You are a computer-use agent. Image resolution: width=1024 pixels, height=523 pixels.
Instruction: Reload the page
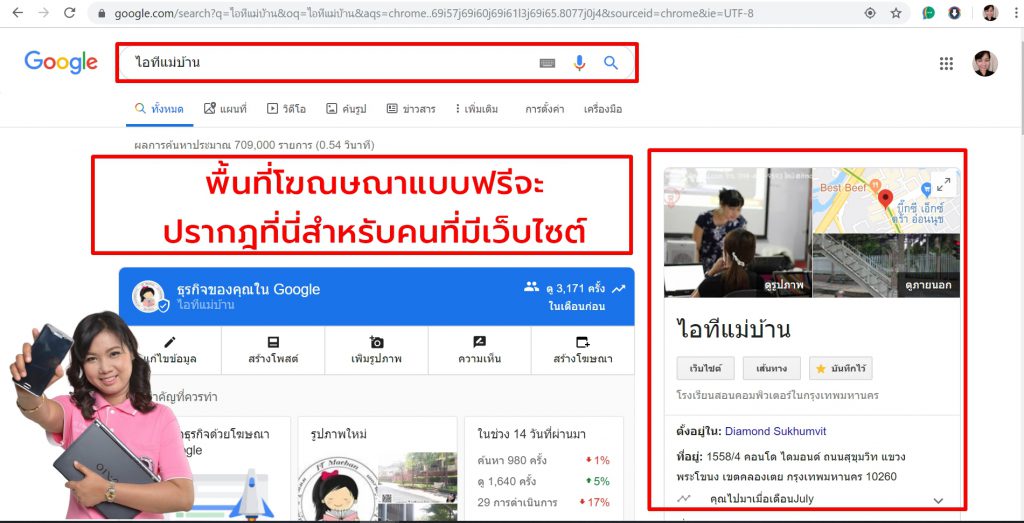coord(69,13)
